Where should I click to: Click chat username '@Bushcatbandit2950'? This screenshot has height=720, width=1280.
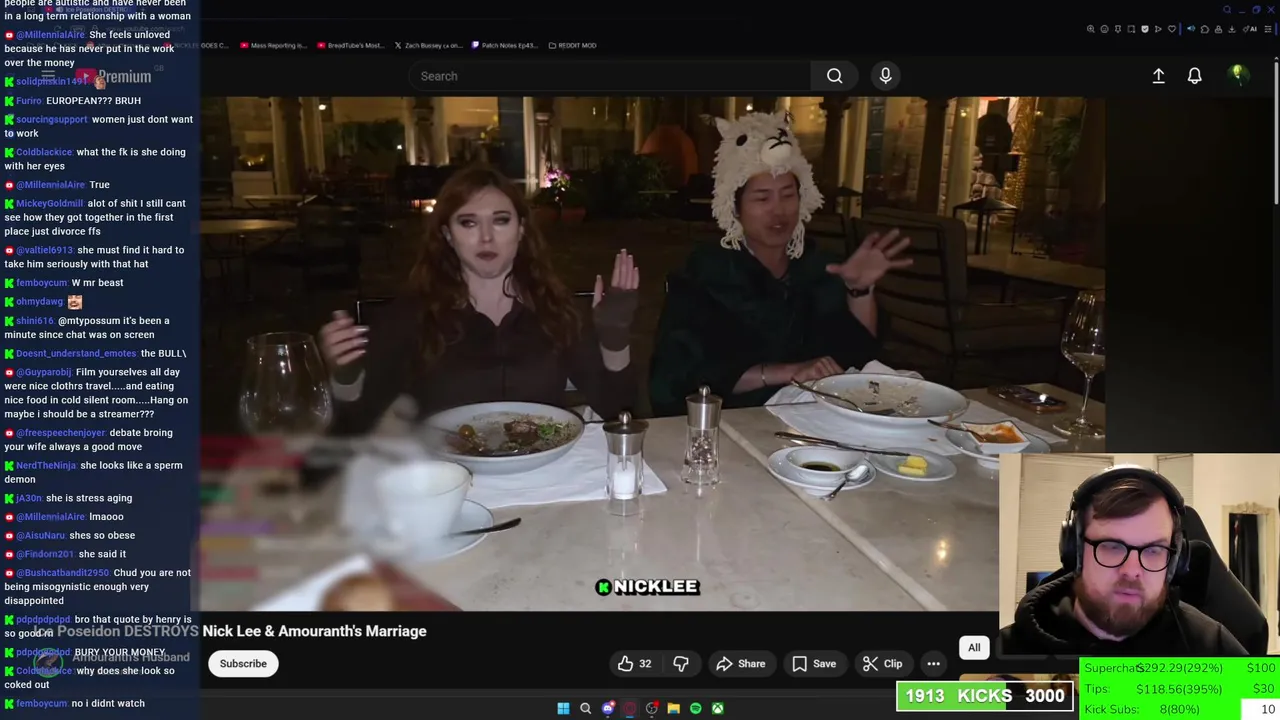coord(62,573)
